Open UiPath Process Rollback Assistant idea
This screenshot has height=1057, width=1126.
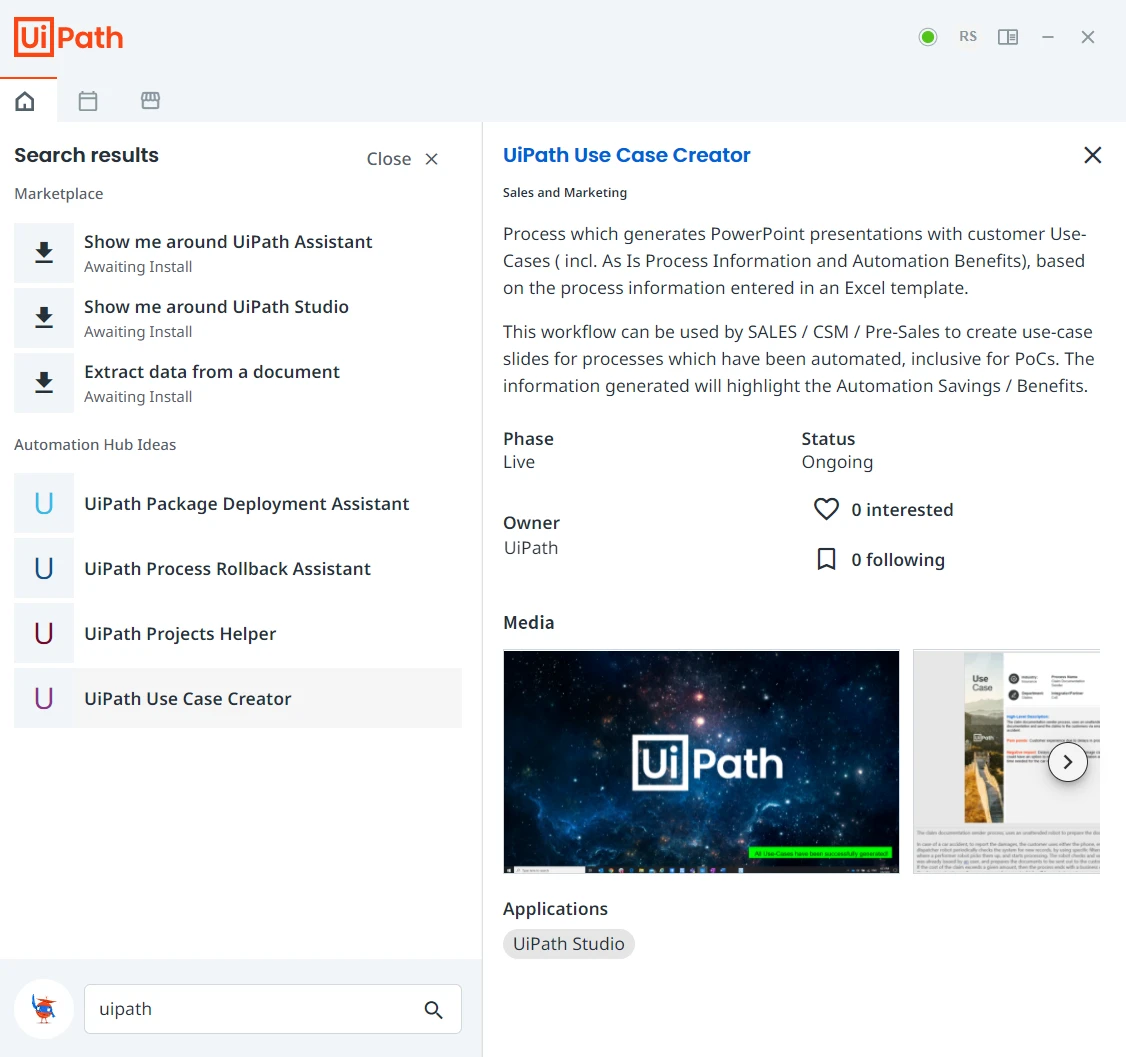coord(238,569)
